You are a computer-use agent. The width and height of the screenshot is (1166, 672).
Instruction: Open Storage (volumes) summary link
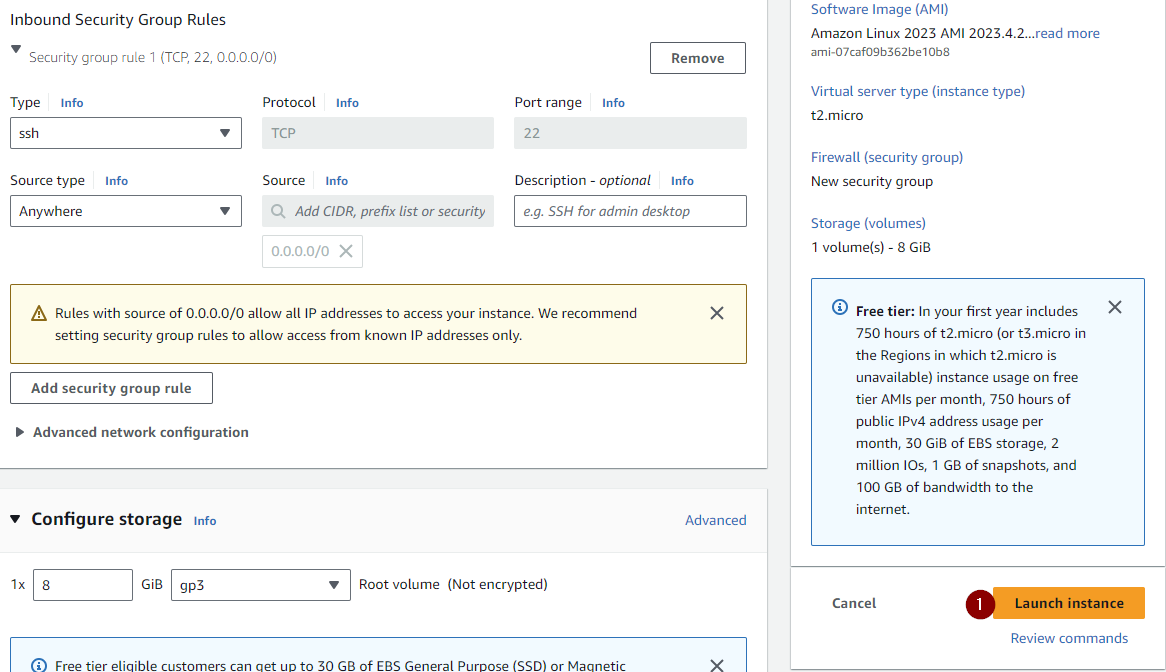click(x=868, y=223)
